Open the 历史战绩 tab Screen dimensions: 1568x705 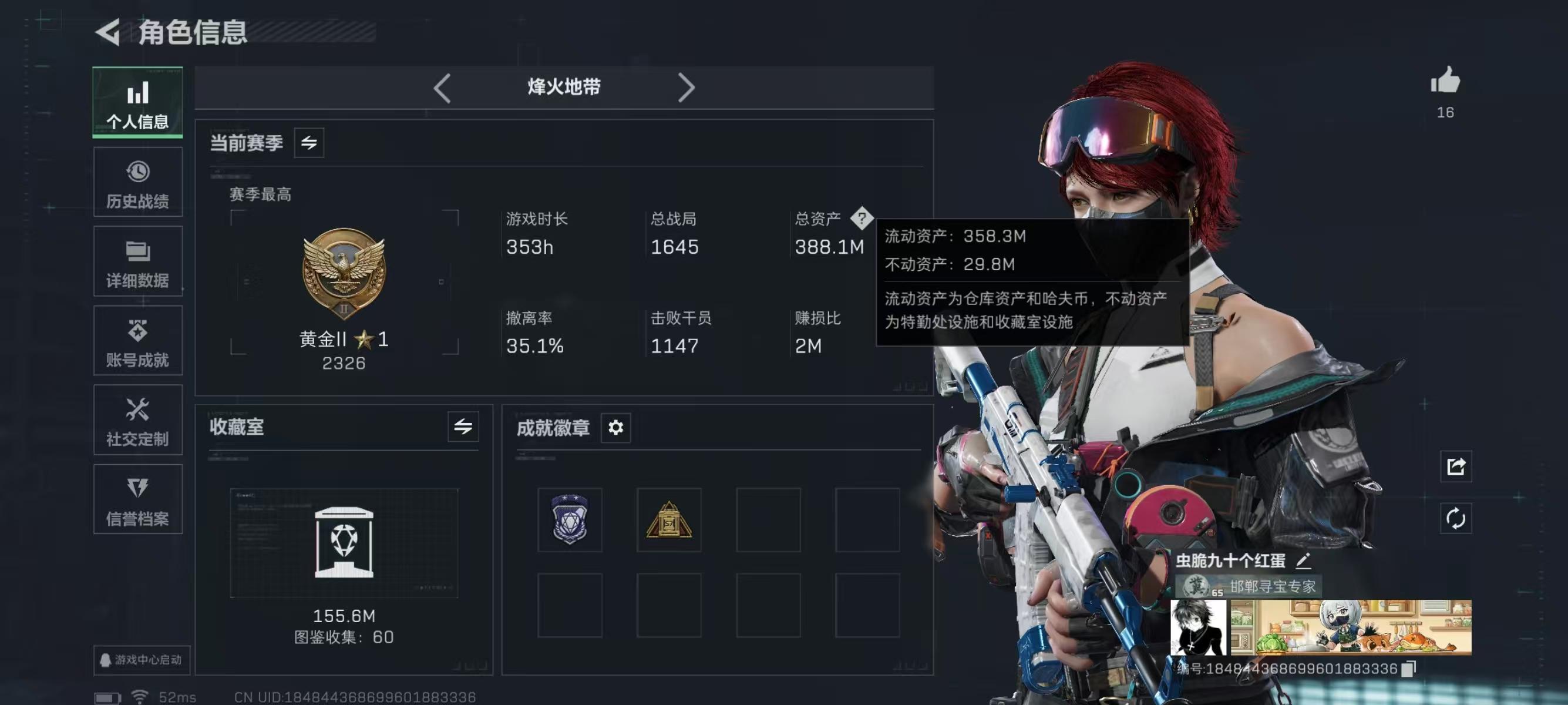(137, 182)
